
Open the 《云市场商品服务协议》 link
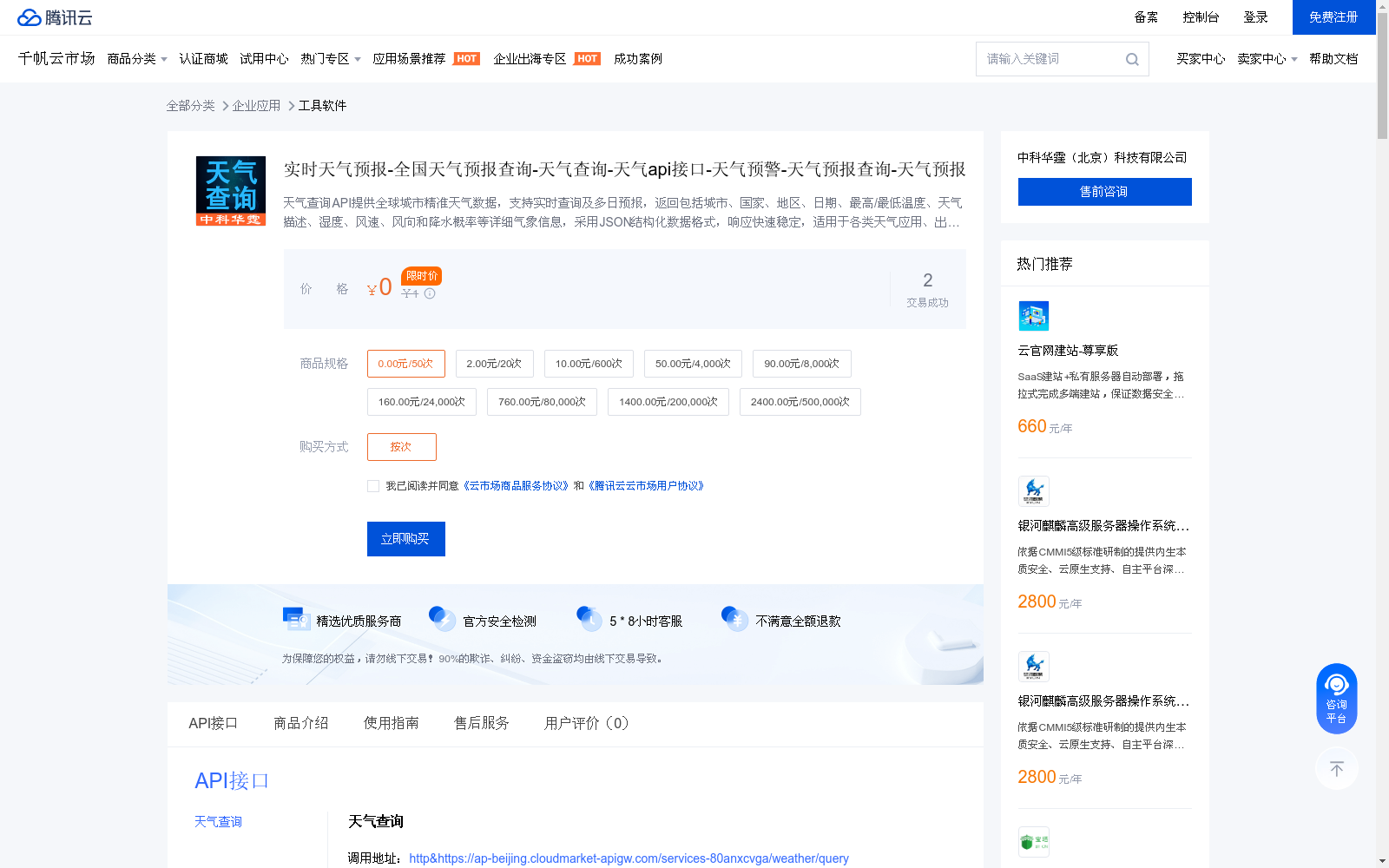coord(516,486)
